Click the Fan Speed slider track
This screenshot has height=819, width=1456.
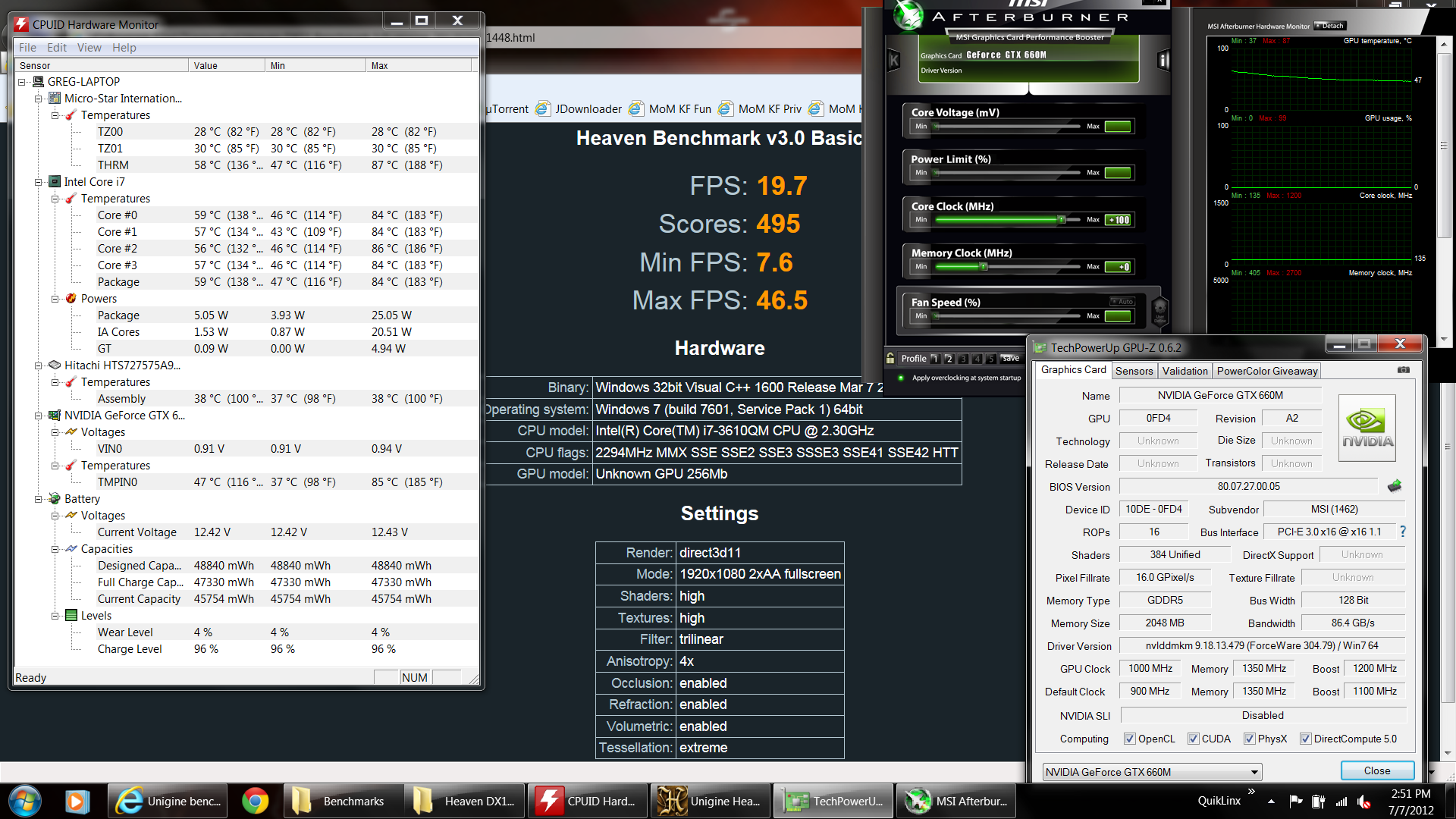(1007, 315)
